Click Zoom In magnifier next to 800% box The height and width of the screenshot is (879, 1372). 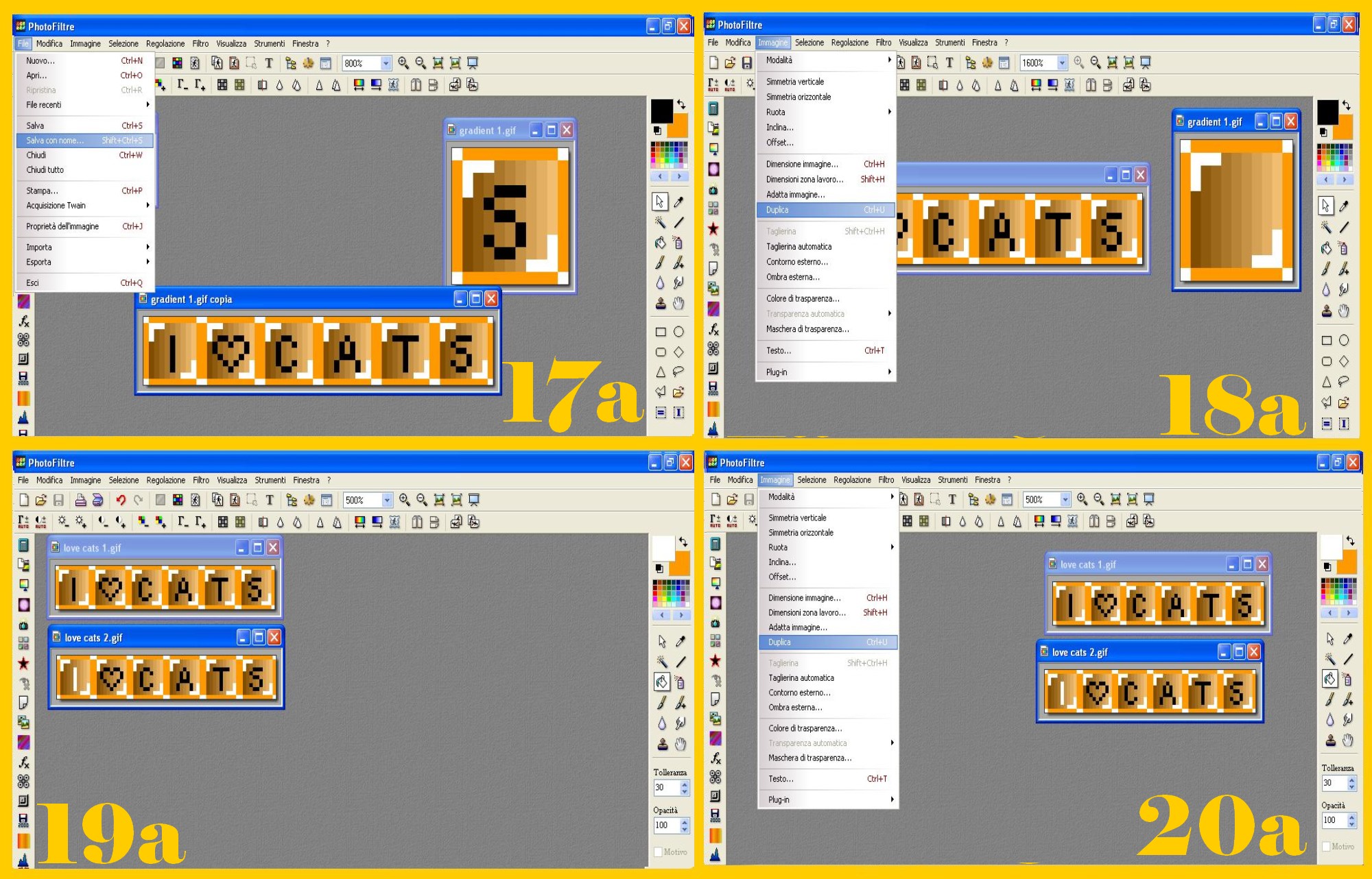coord(403,63)
